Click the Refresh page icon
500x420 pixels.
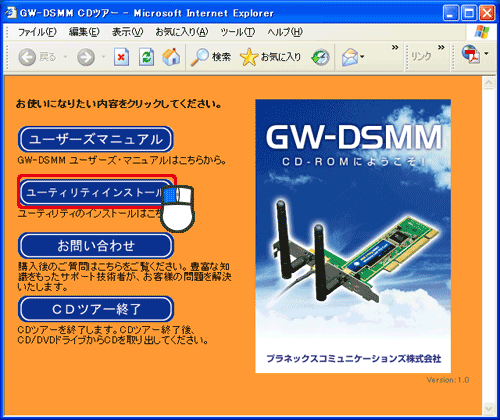pyautogui.click(x=146, y=57)
